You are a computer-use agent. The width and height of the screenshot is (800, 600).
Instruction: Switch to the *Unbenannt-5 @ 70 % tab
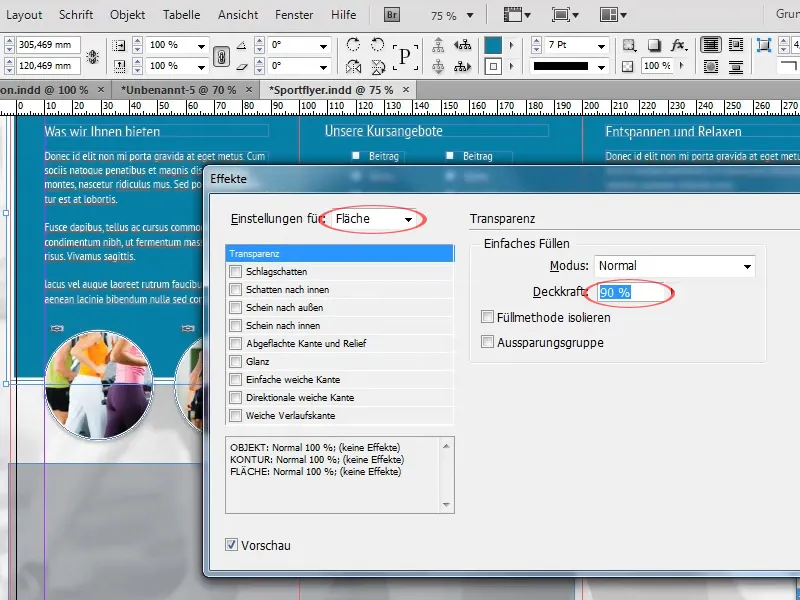(x=179, y=90)
